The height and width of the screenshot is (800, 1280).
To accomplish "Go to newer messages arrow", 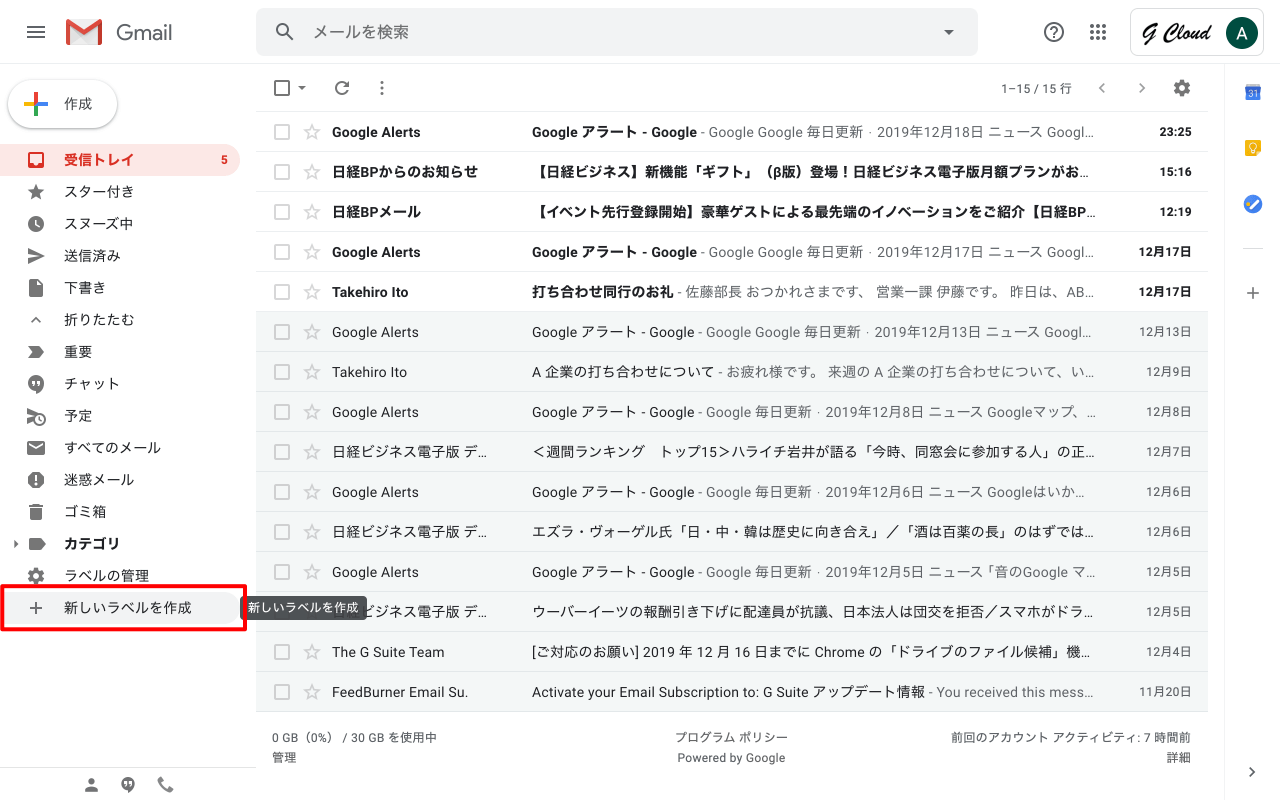I will (1102, 88).
